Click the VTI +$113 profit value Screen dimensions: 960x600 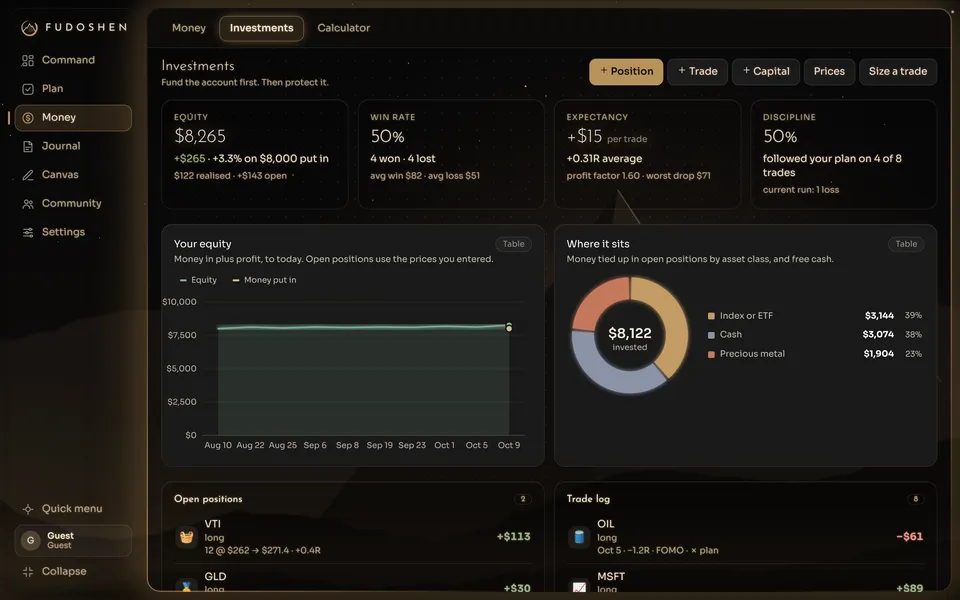click(x=513, y=537)
